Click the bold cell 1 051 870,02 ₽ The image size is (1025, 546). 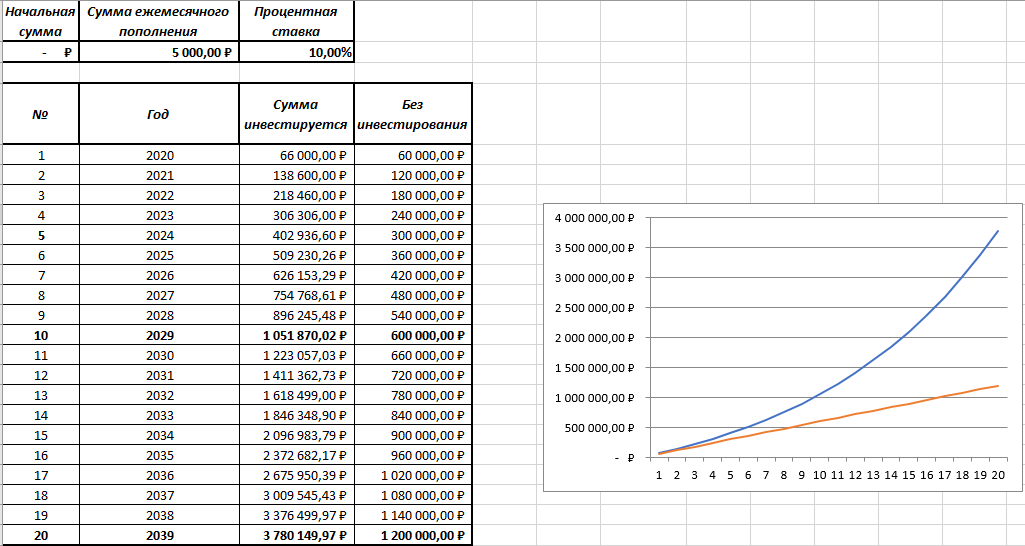click(296, 335)
